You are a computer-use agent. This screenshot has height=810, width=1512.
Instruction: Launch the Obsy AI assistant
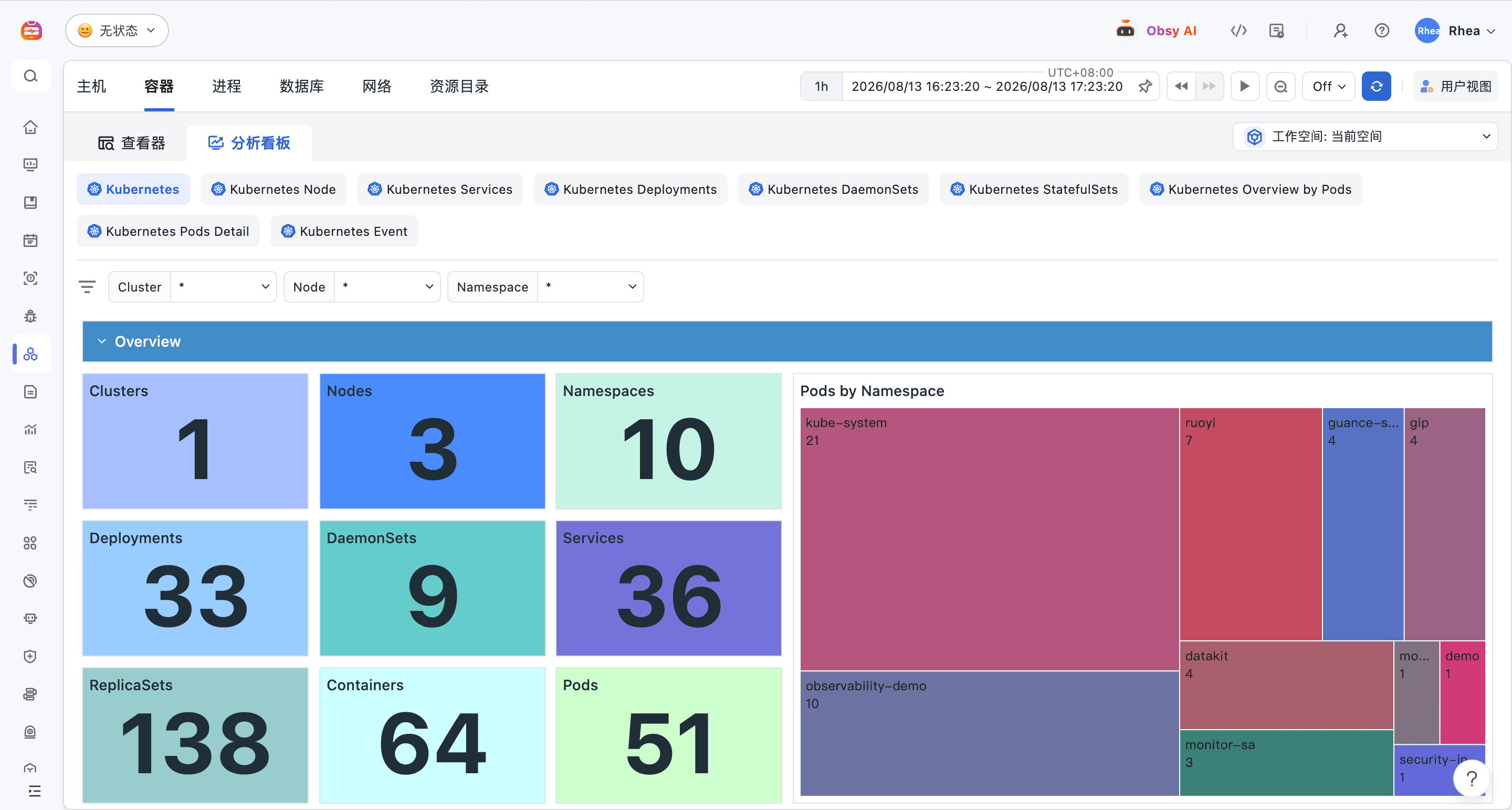(x=1156, y=30)
